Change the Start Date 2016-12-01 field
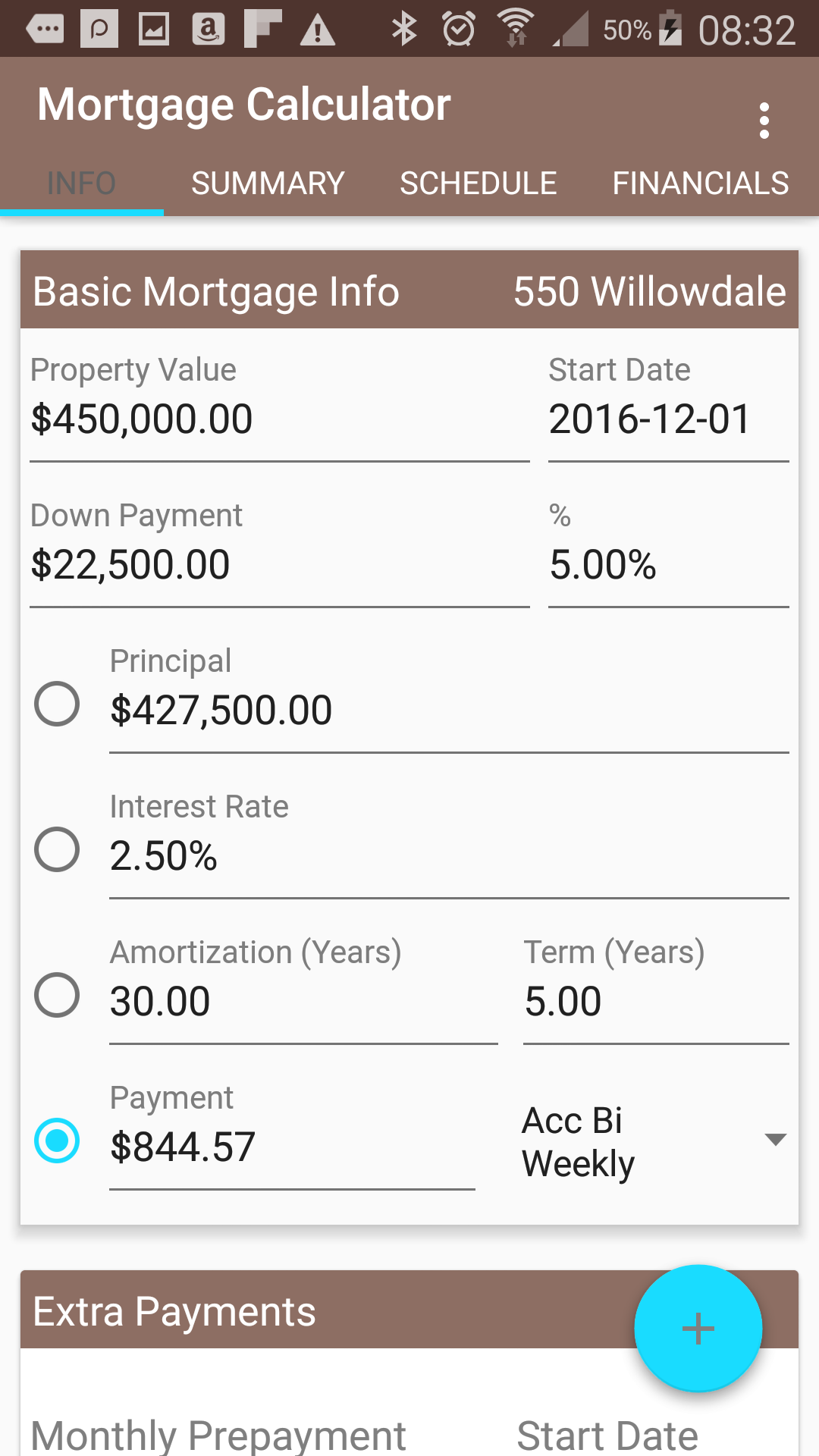This screenshot has height=1456, width=819. click(667, 419)
